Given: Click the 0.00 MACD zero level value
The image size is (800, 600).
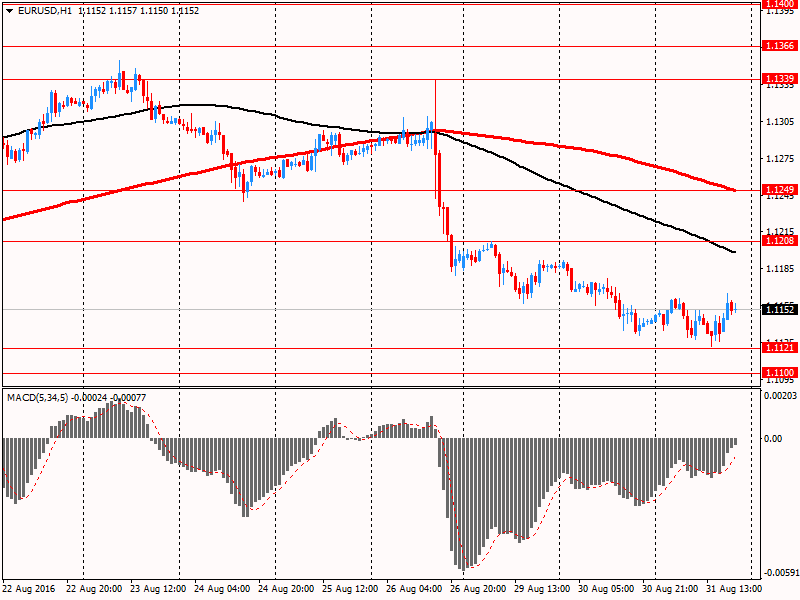Looking at the screenshot, I should click(773, 439).
